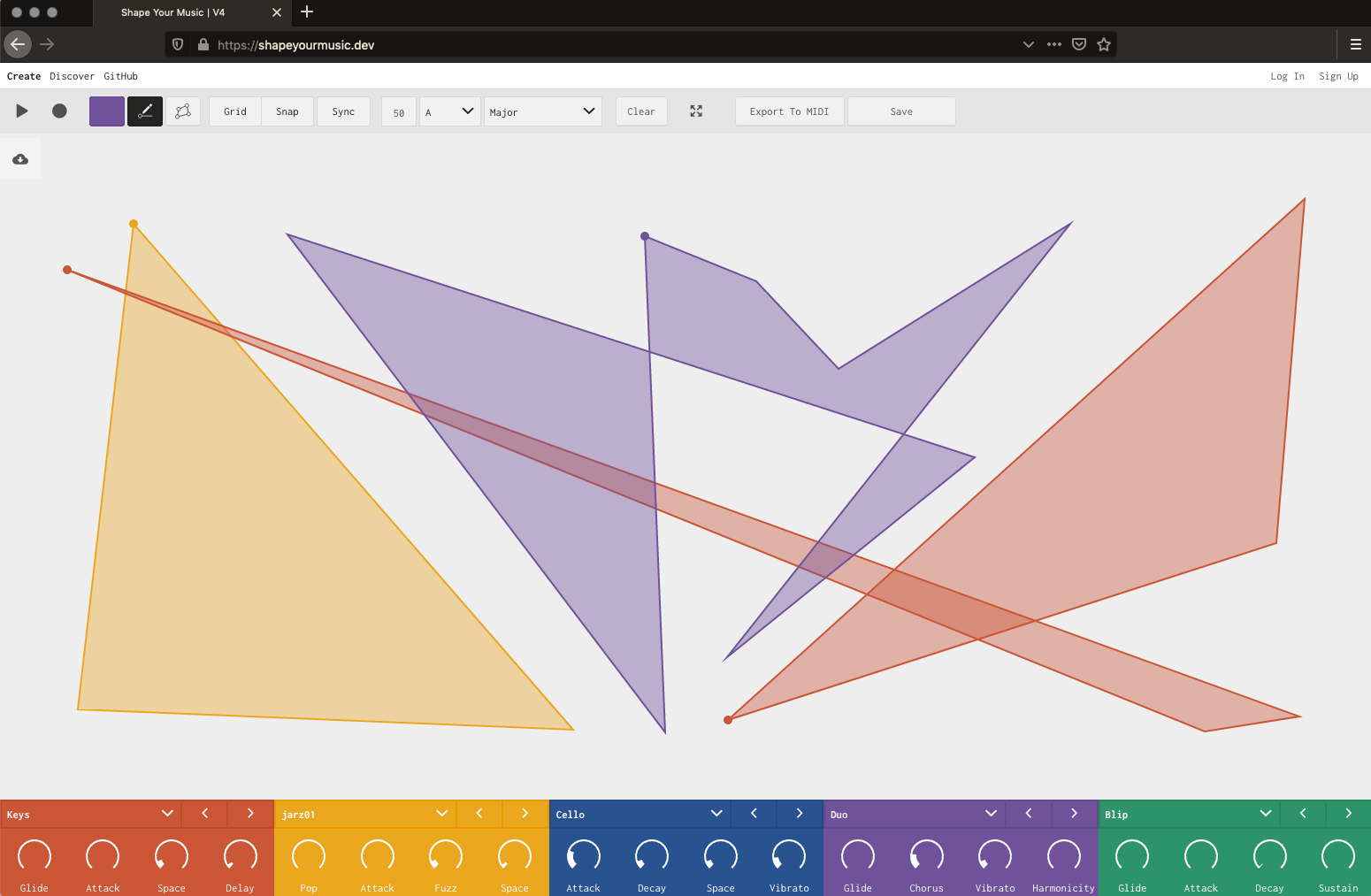This screenshot has height=896, width=1371.
Task: Click the record circle button
Action: point(59,111)
